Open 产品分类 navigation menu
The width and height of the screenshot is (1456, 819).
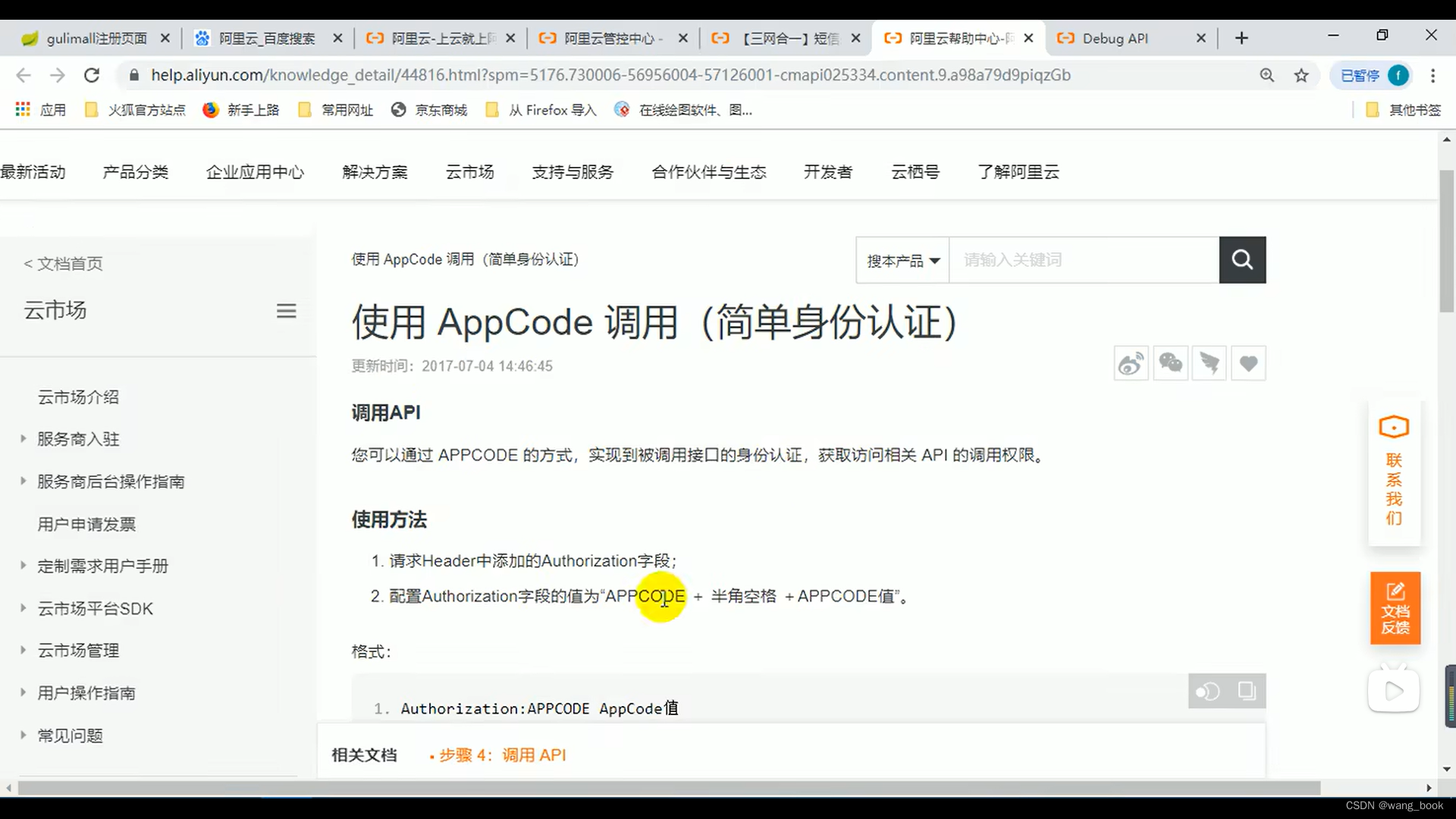click(x=136, y=172)
